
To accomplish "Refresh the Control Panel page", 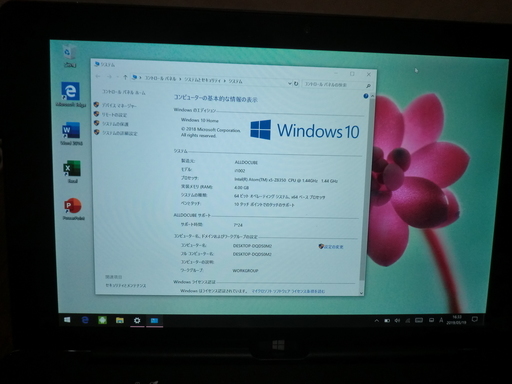I will (296, 83).
